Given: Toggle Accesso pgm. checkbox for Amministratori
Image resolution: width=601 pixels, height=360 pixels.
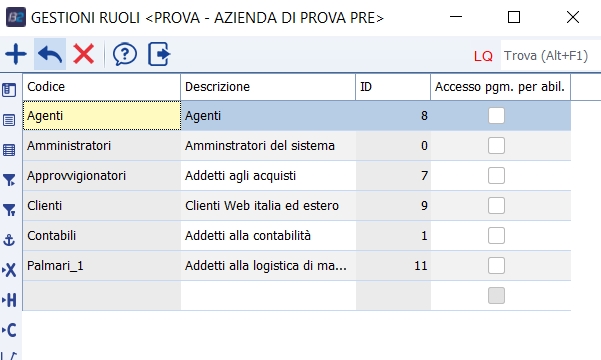Looking at the screenshot, I should (x=496, y=146).
